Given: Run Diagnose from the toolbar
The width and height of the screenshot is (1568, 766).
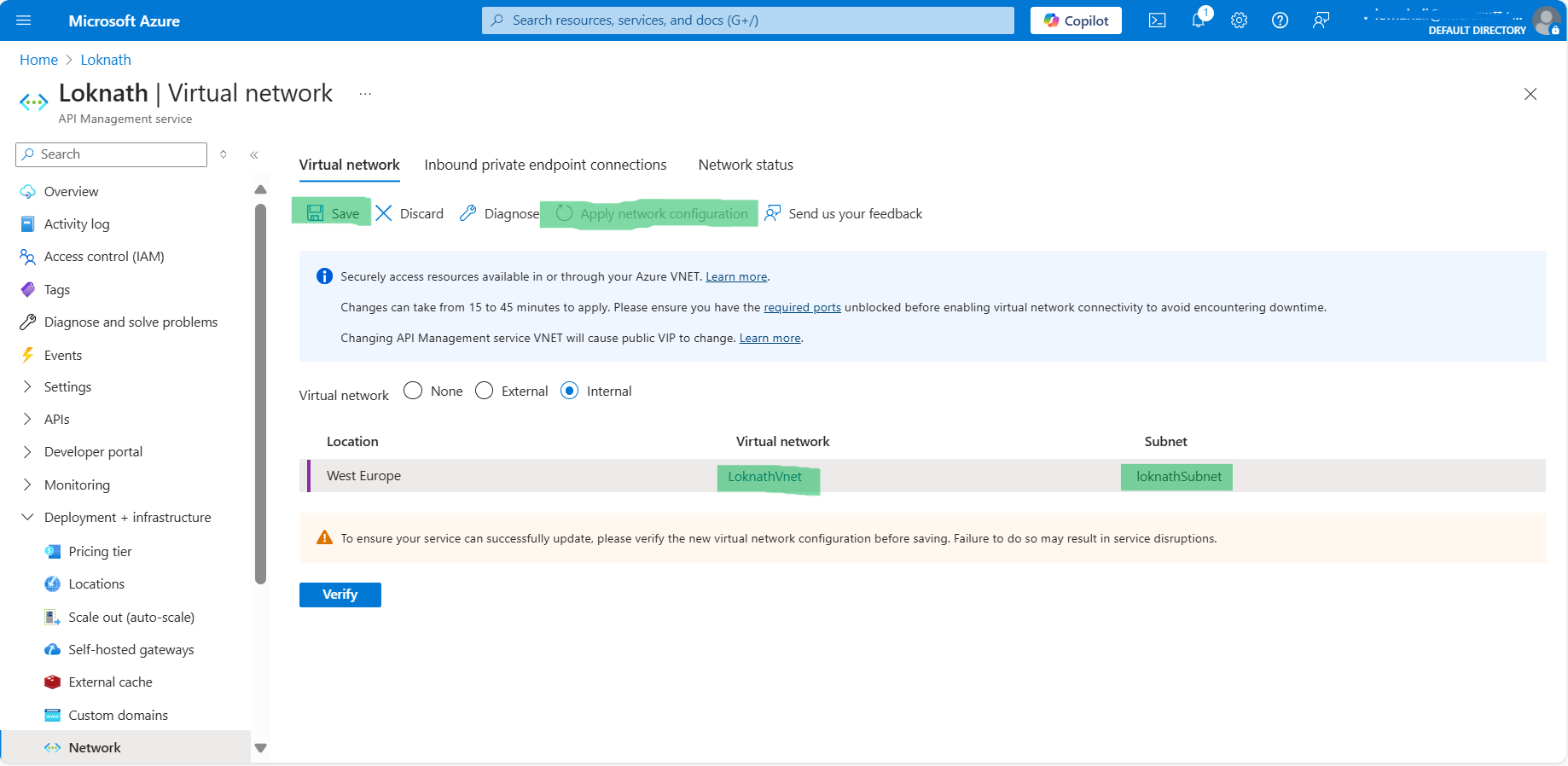Looking at the screenshot, I should click(499, 213).
